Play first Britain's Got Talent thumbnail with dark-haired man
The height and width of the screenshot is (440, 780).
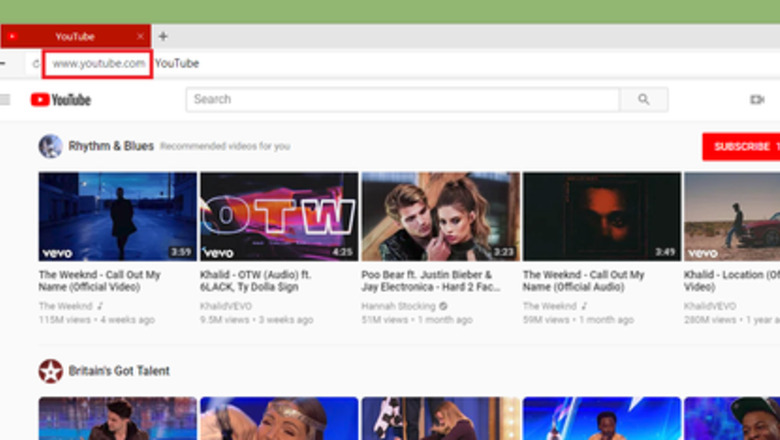click(x=118, y=419)
